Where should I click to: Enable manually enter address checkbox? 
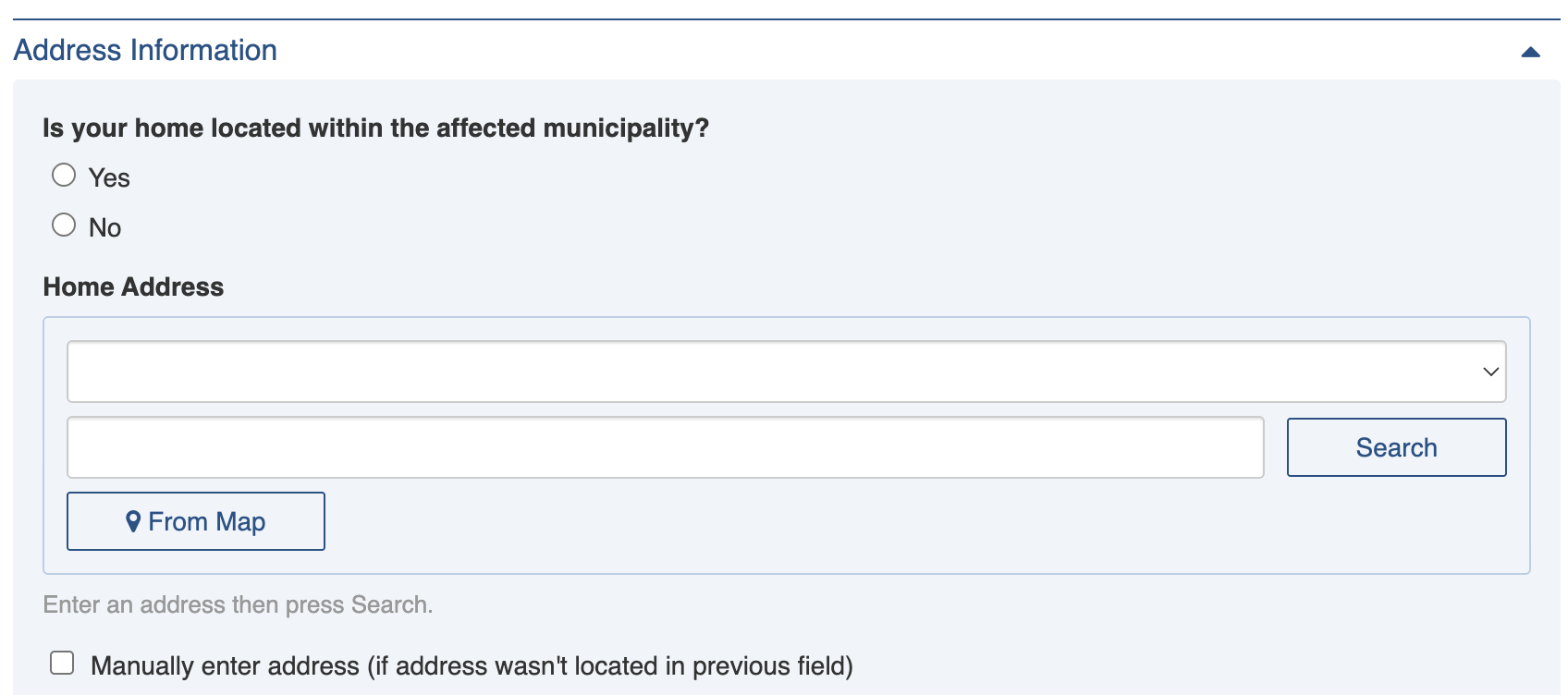[x=62, y=663]
